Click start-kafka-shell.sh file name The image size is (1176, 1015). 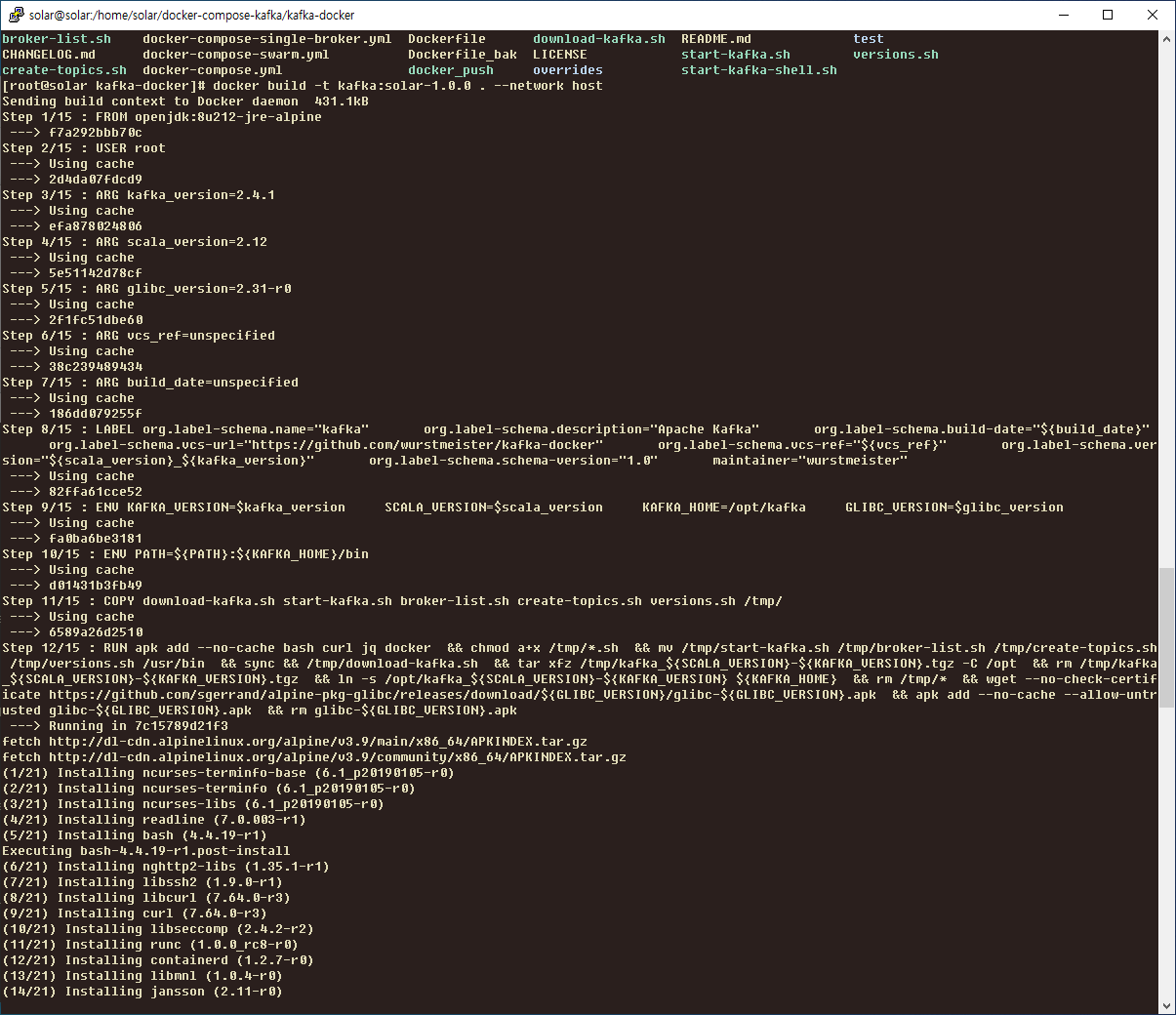click(x=759, y=70)
